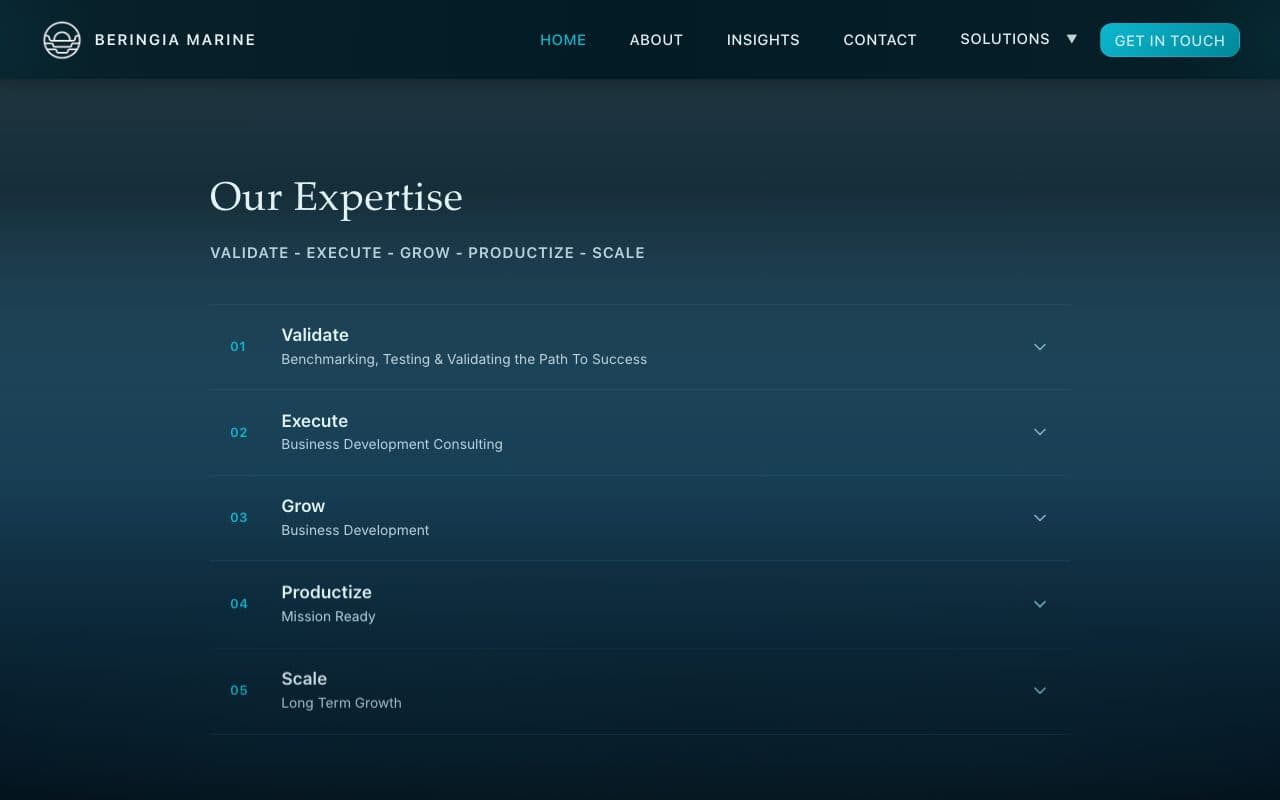Click 'Benchmarking, Testing & Validating the Path To Success'
This screenshot has width=1280, height=800.
pyautogui.click(x=464, y=359)
